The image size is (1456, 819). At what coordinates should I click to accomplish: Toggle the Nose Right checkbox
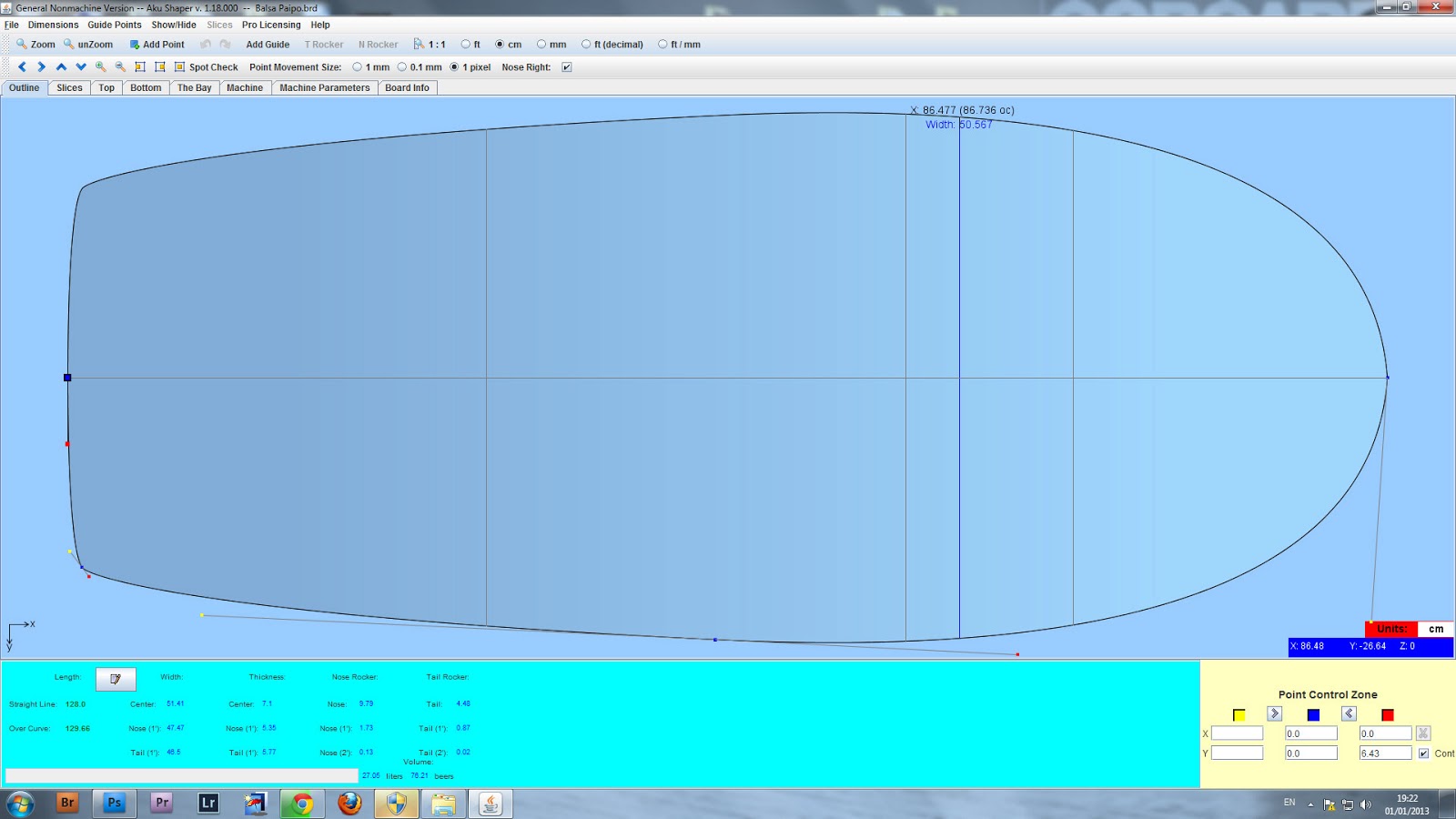click(x=567, y=67)
